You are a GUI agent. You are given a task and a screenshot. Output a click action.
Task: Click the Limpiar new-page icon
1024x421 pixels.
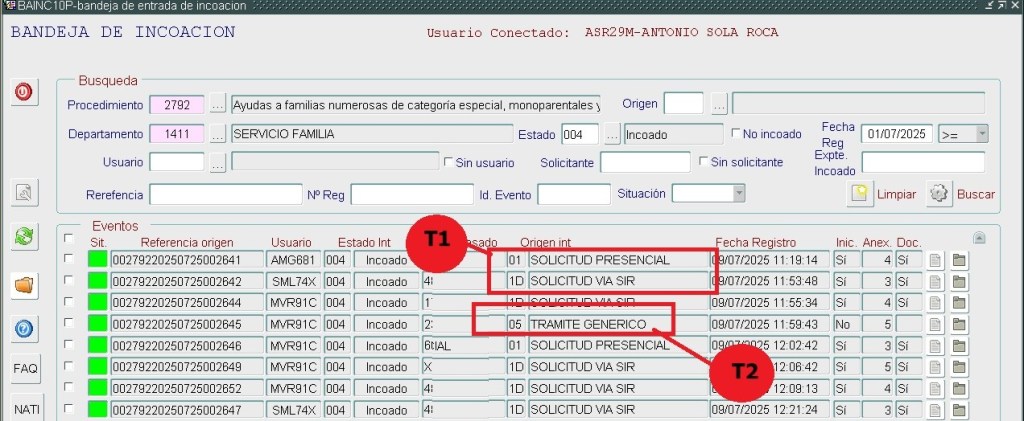click(x=859, y=194)
